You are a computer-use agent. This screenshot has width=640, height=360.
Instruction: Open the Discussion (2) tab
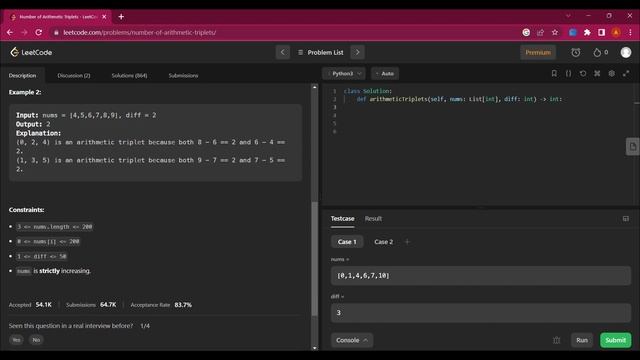(x=74, y=76)
